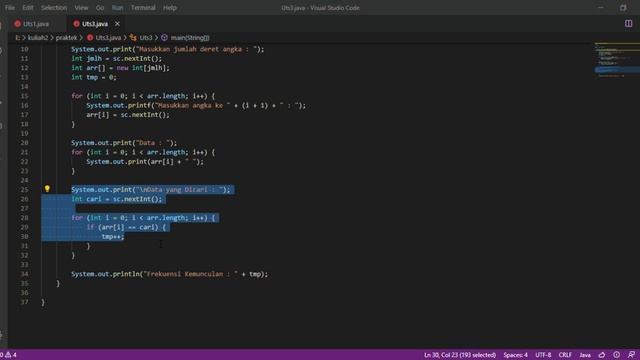The width and height of the screenshot is (640, 360).
Task: Open the Go menu
Action: click(x=100, y=8)
